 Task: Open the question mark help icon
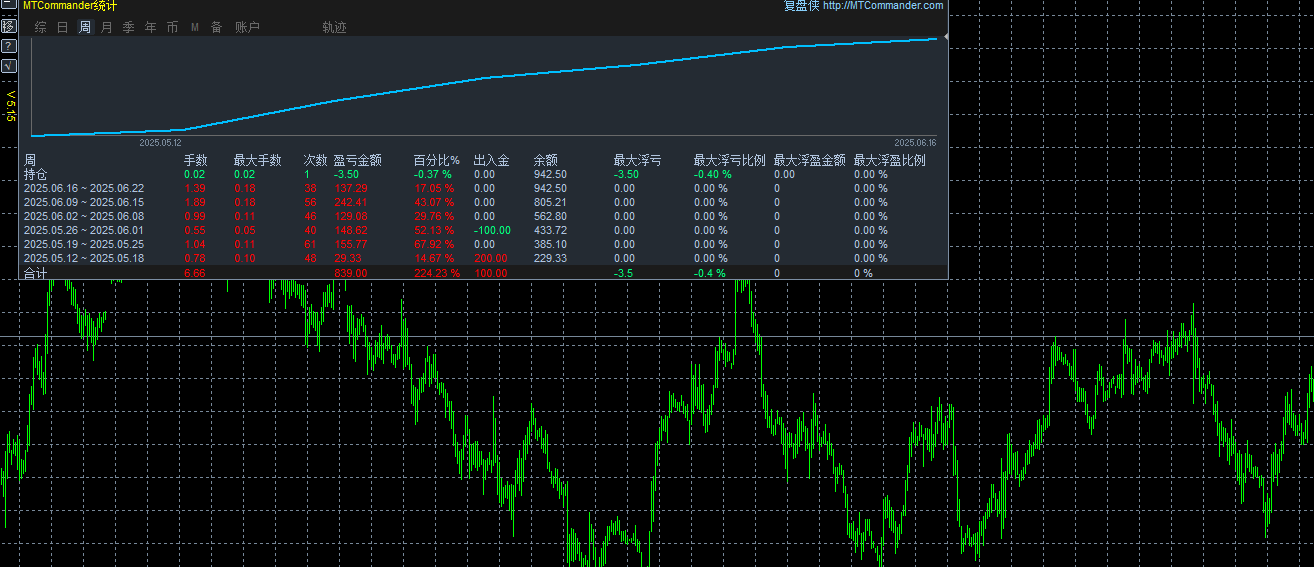pyautogui.click(x=8, y=46)
